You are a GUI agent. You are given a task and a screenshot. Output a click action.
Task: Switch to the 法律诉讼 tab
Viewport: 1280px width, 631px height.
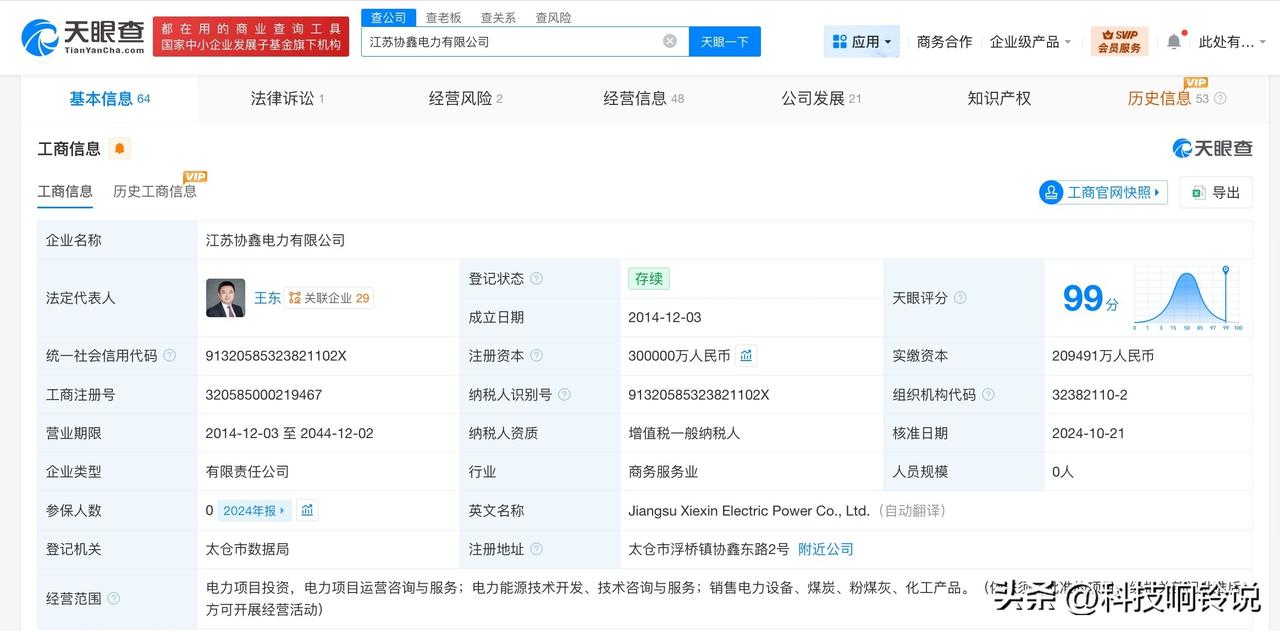point(287,98)
